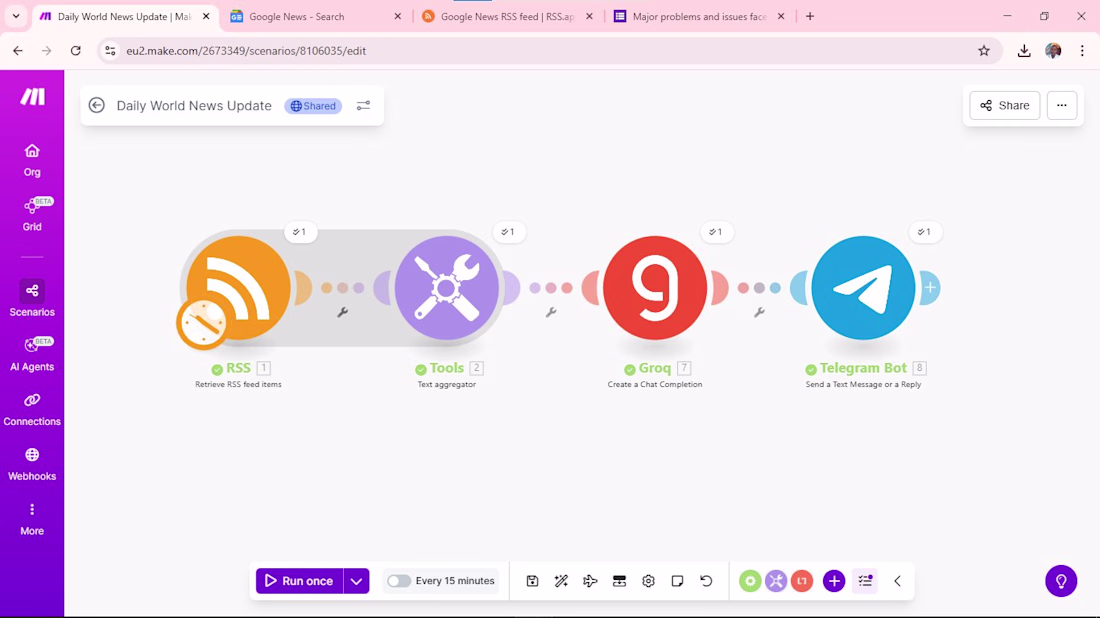Image resolution: width=1100 pixels, height=618 pixels.
Task: Open wrench filter between Groq and Telegram
Action: click(759, 312)
